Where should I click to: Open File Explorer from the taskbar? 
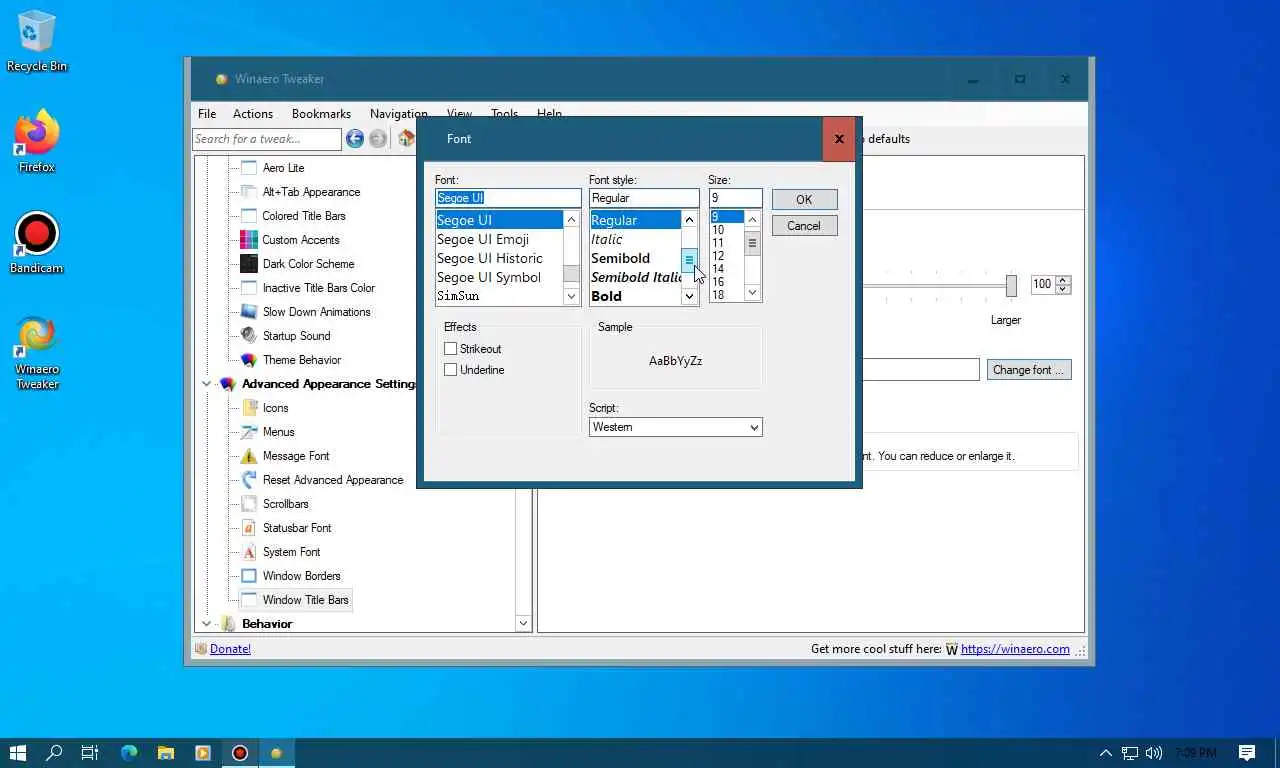pyautogui.click(x=166, y=753)
